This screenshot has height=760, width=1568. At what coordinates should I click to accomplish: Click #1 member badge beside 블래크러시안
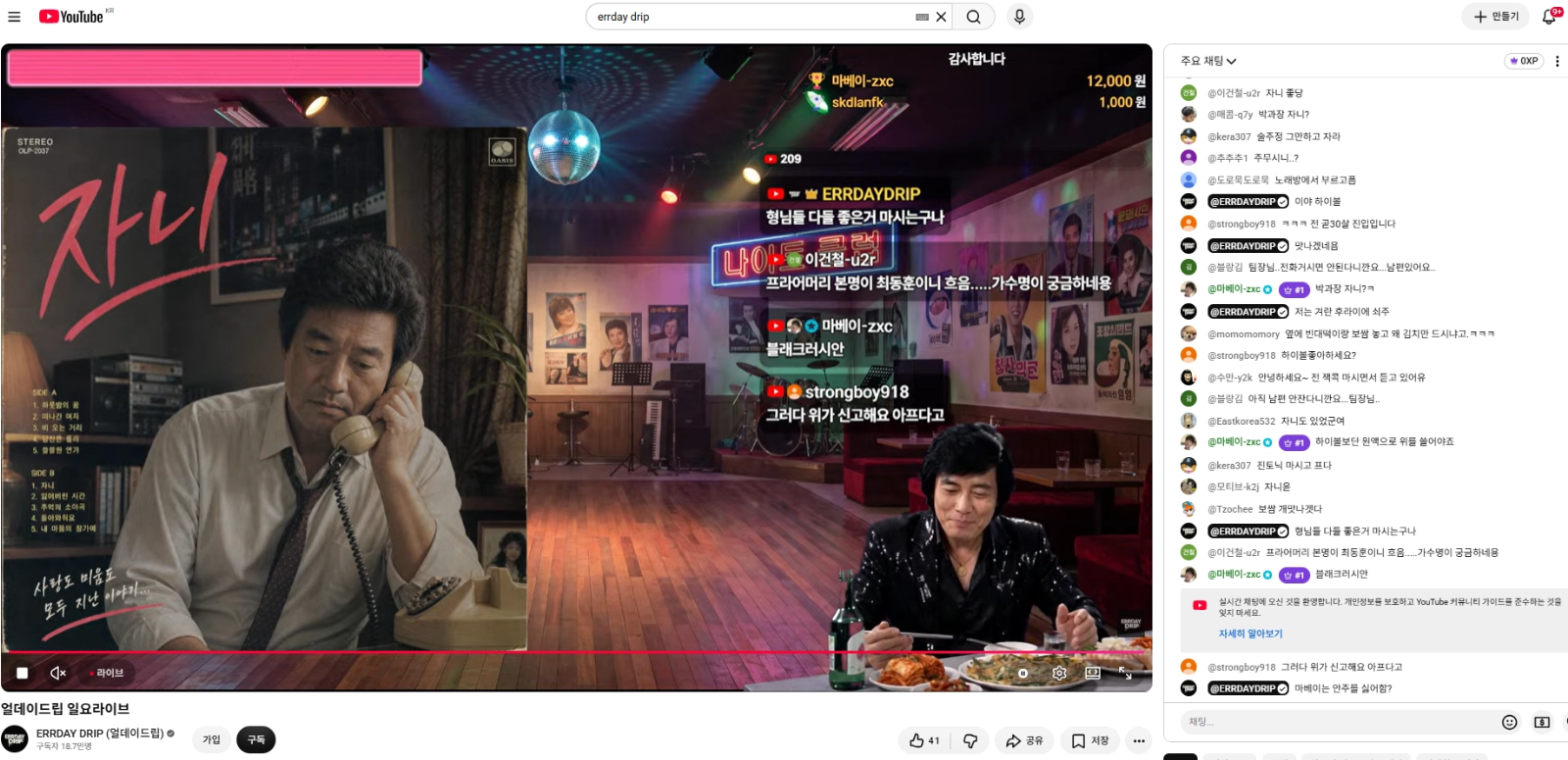(1294, 575)
